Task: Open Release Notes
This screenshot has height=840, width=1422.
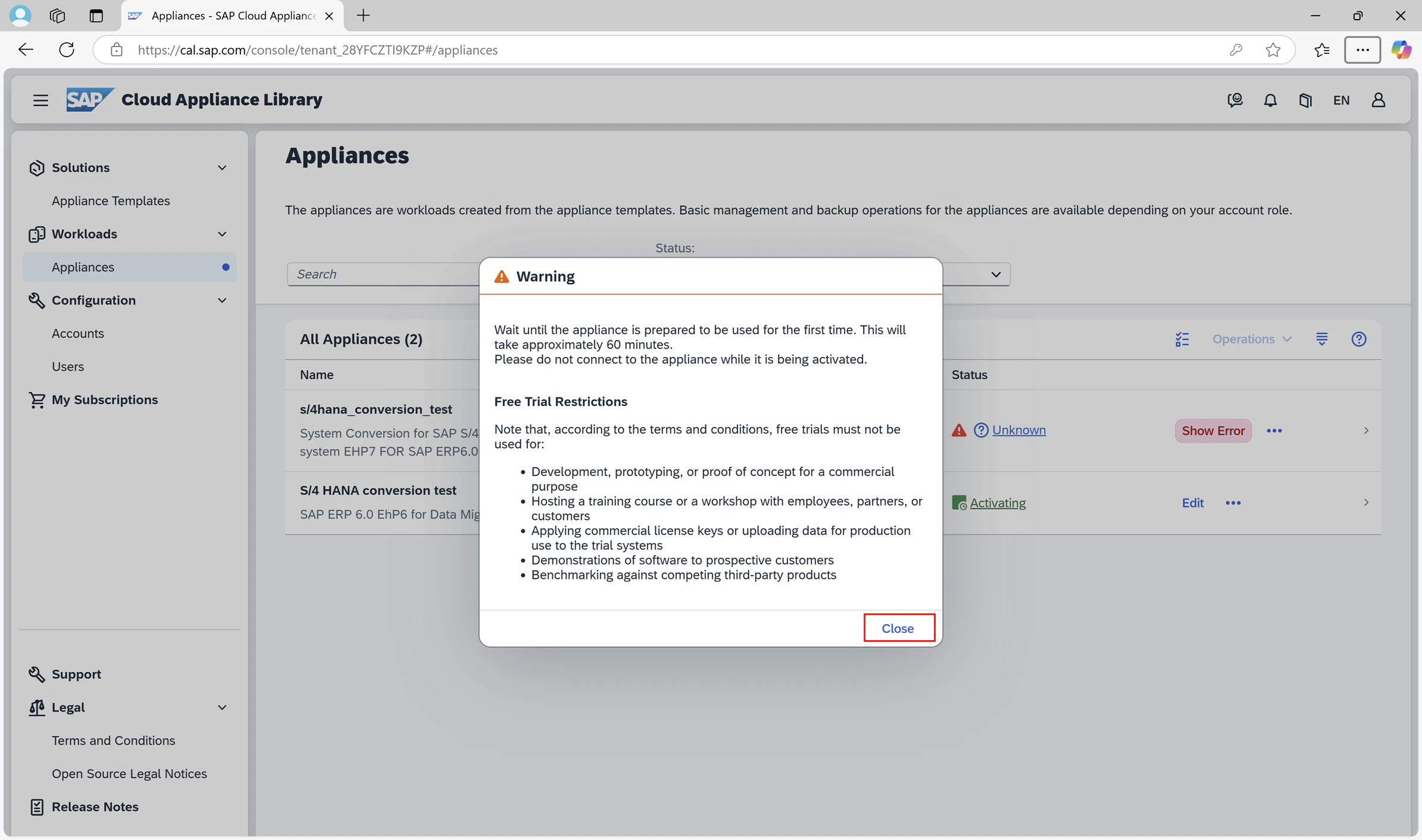Action: pos(95,807)
